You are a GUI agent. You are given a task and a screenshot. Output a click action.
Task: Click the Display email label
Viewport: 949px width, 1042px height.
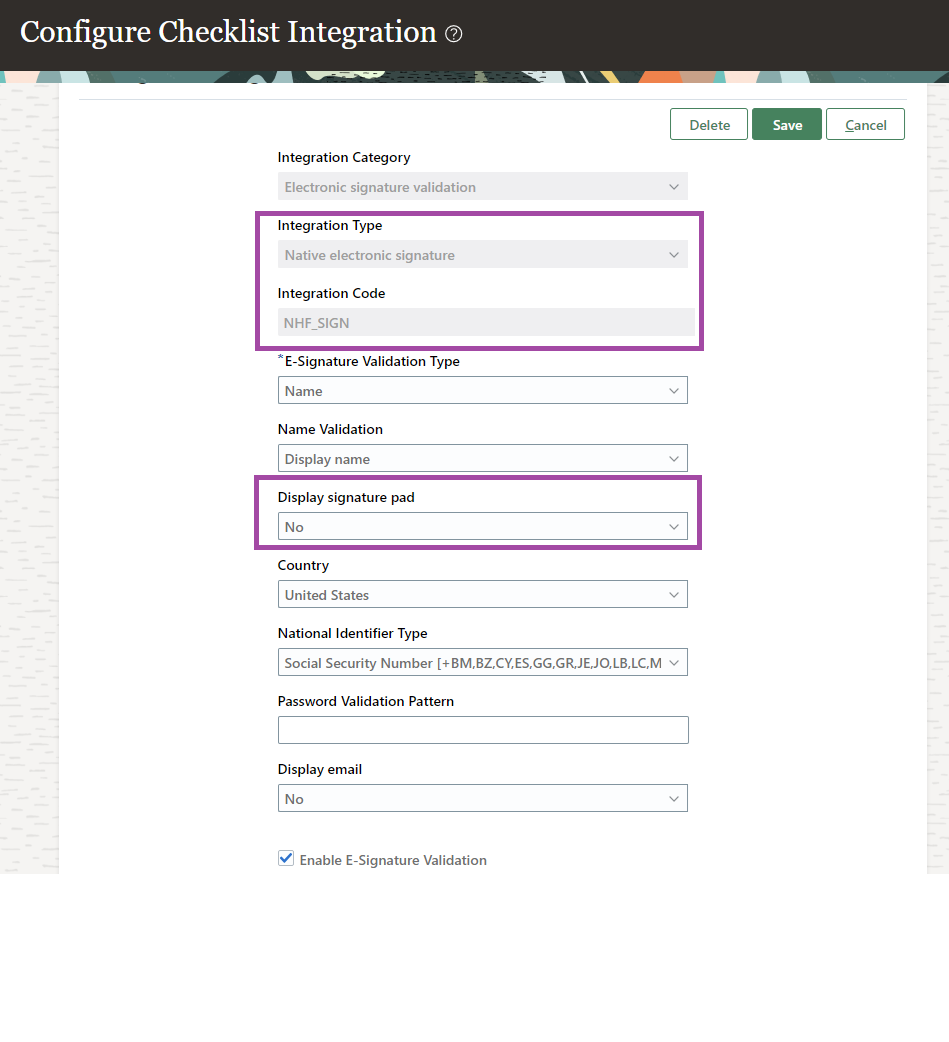[320, 770]
